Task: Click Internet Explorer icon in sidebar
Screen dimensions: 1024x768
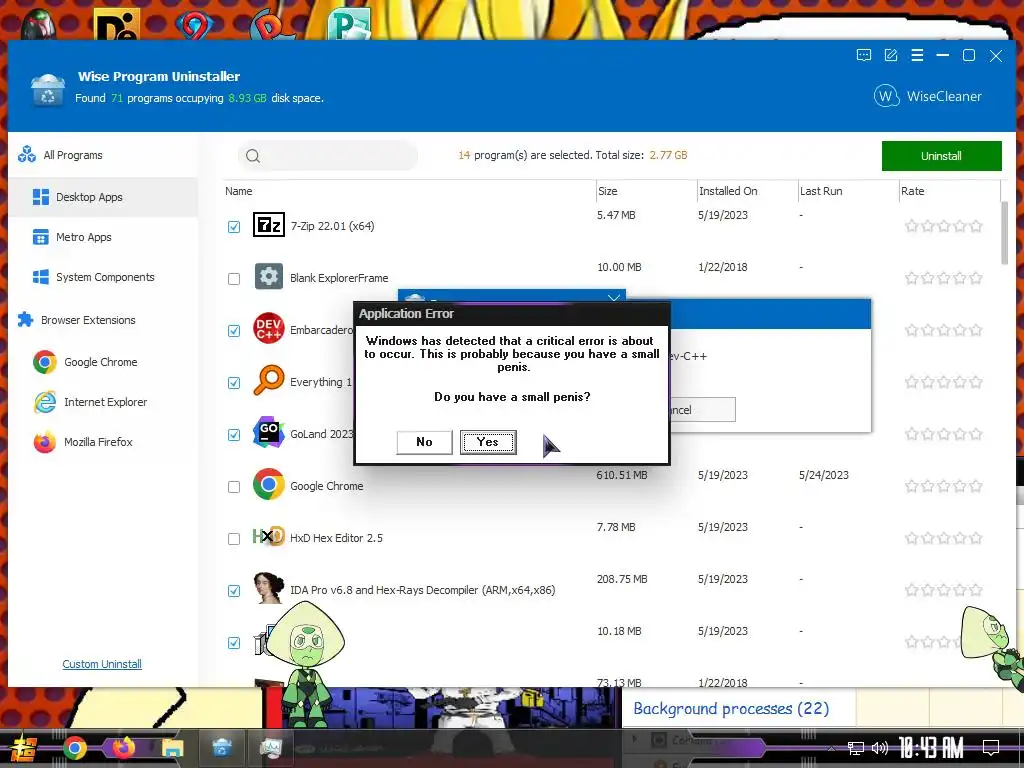Action: coord(44,402)
